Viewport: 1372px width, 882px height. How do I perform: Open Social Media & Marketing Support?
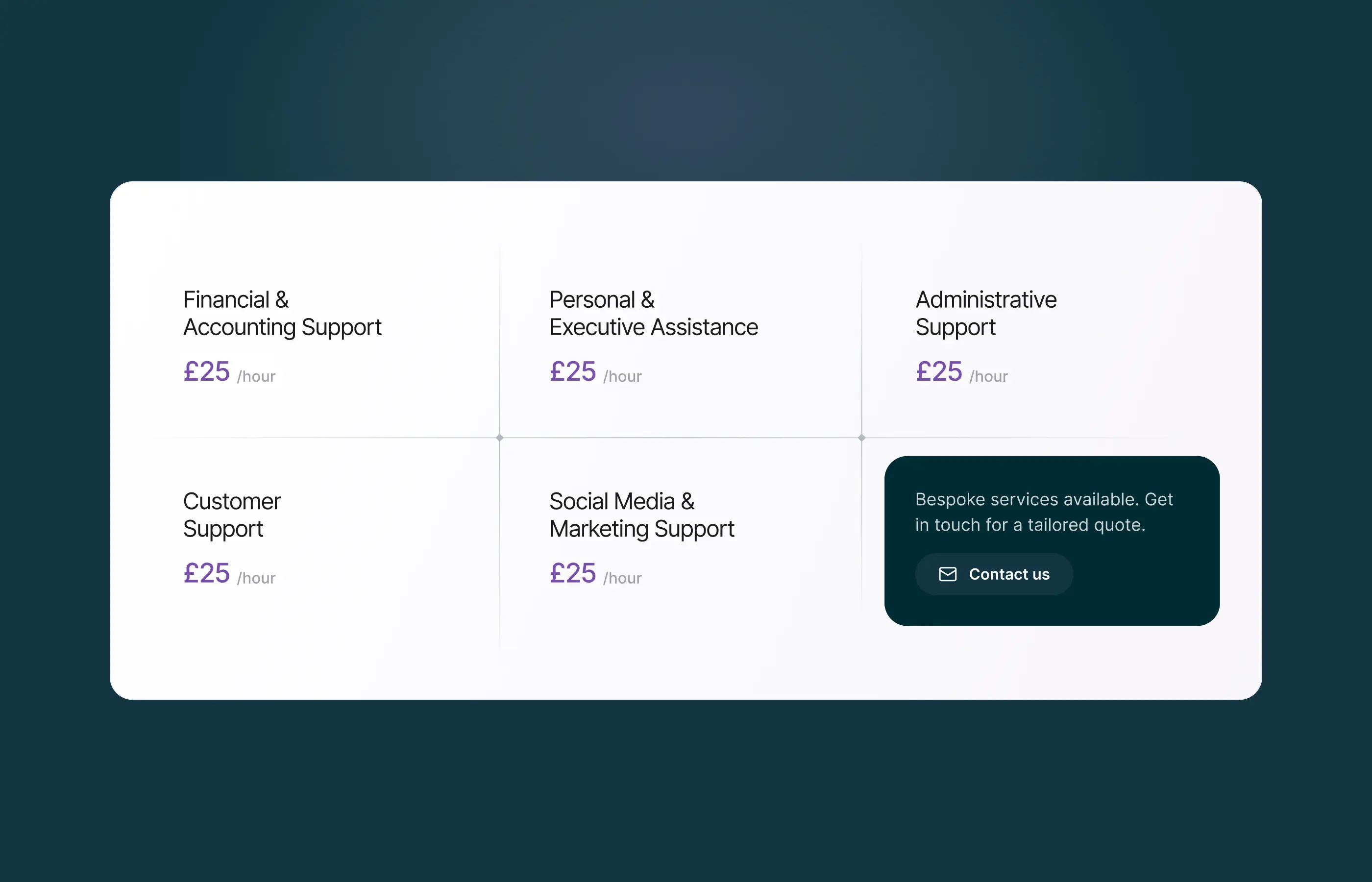tap(641, 515)
